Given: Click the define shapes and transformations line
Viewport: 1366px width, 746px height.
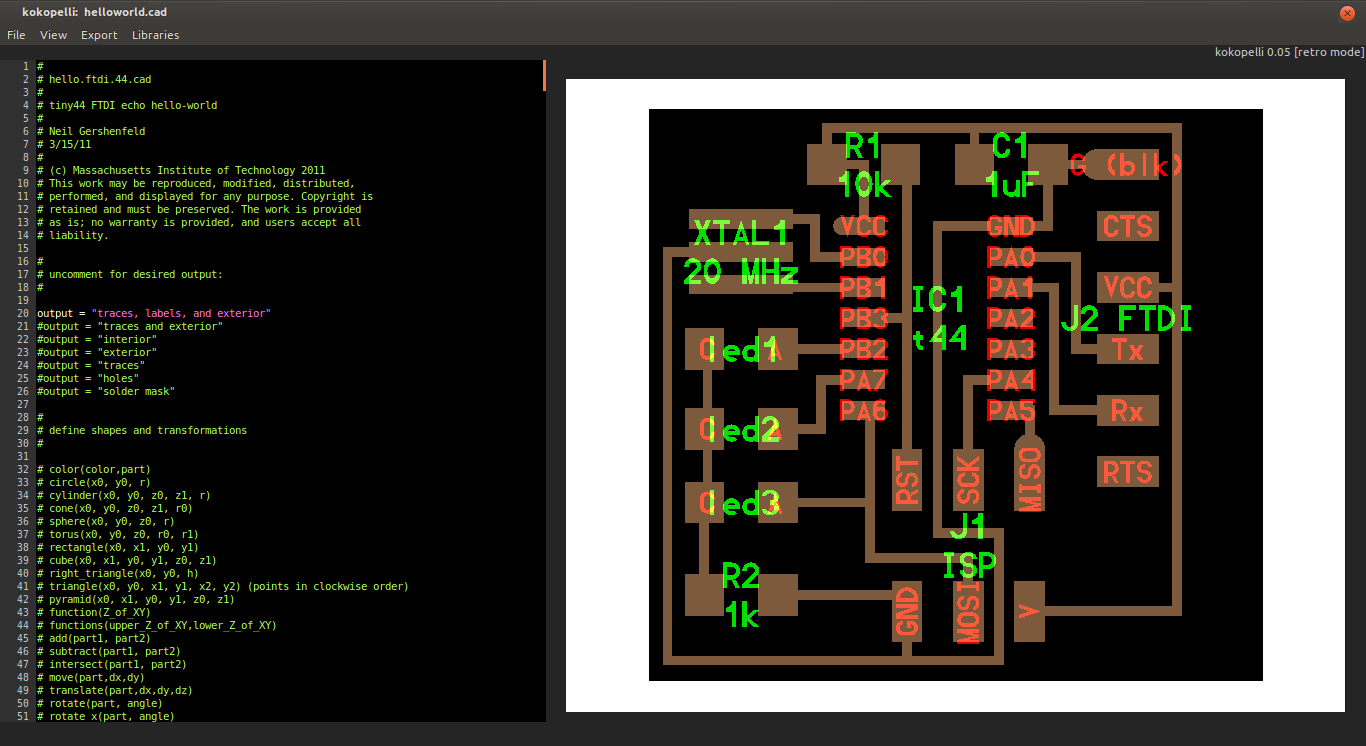Looking at the screenshot, I should click(x=142, y=430).
